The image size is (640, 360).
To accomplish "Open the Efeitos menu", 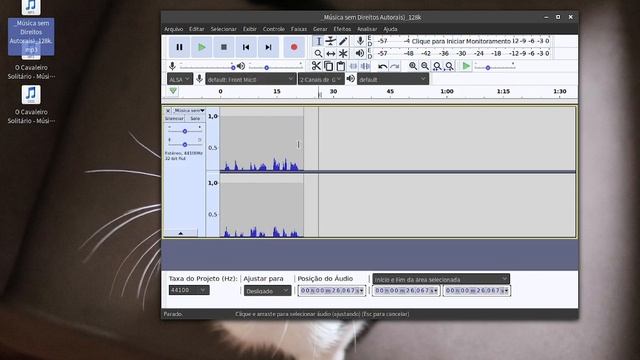I will click(x=342, y=29).
